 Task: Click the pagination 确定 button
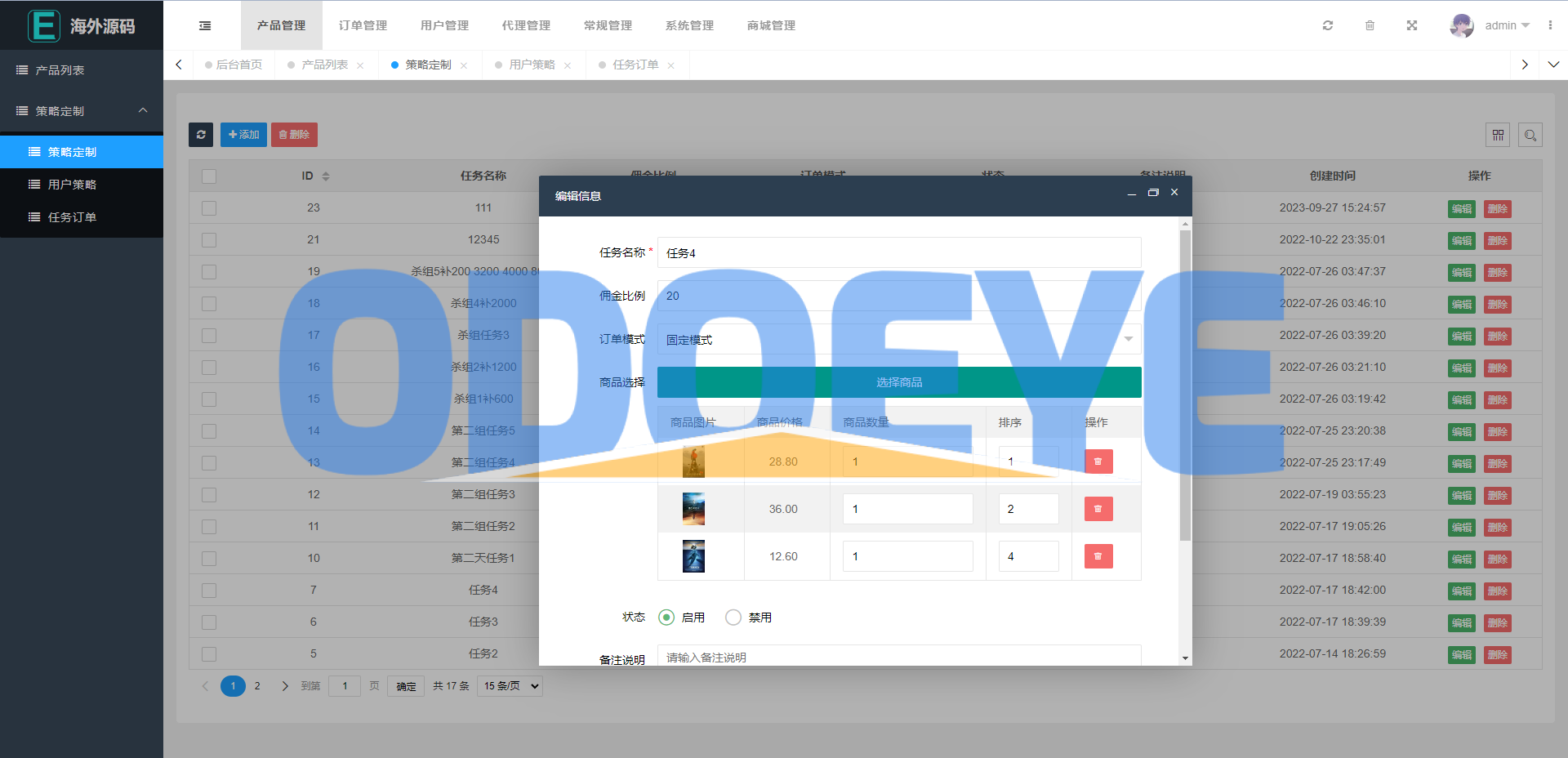406,686
